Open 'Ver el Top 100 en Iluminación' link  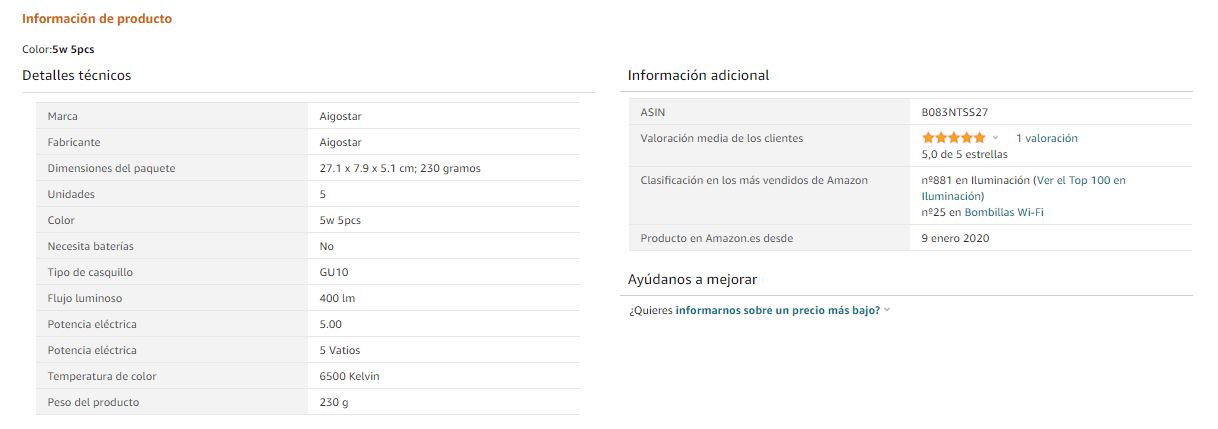click(1023, 188)
